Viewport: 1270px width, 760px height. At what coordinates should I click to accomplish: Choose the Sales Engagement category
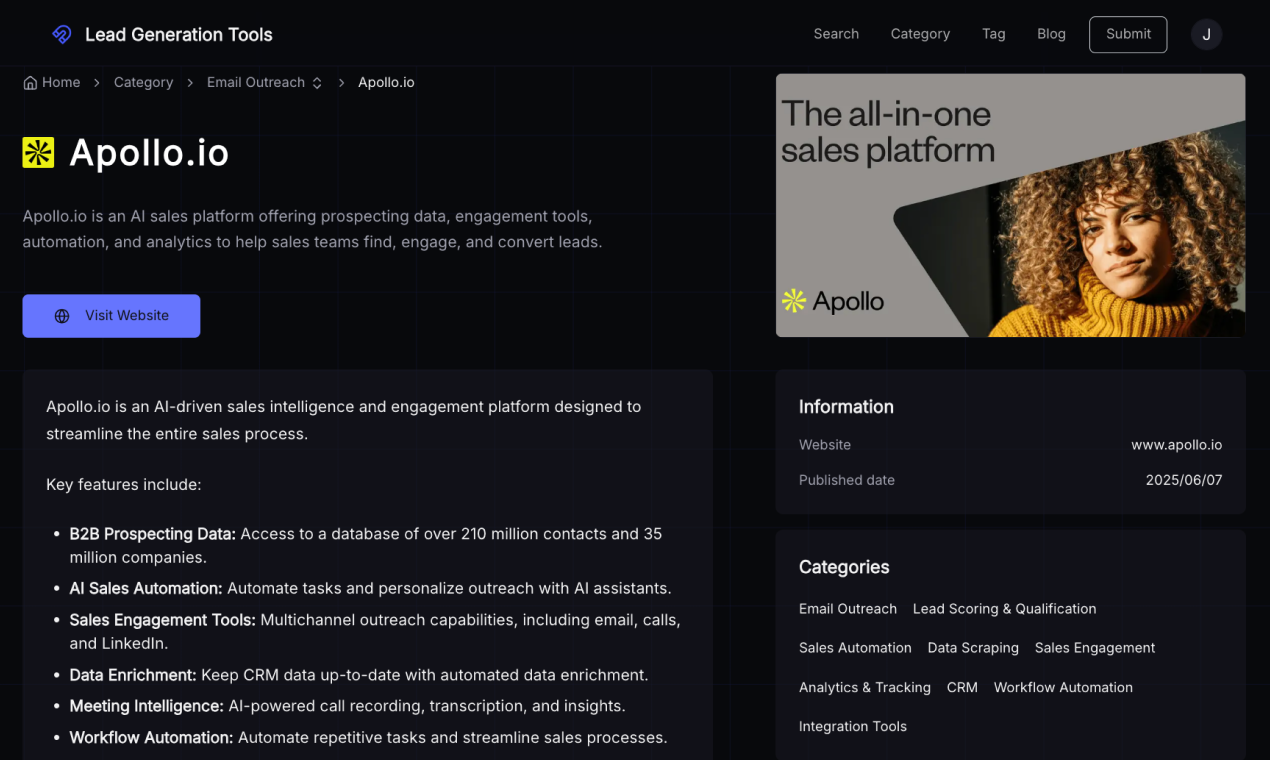(x=1095, y=648)
